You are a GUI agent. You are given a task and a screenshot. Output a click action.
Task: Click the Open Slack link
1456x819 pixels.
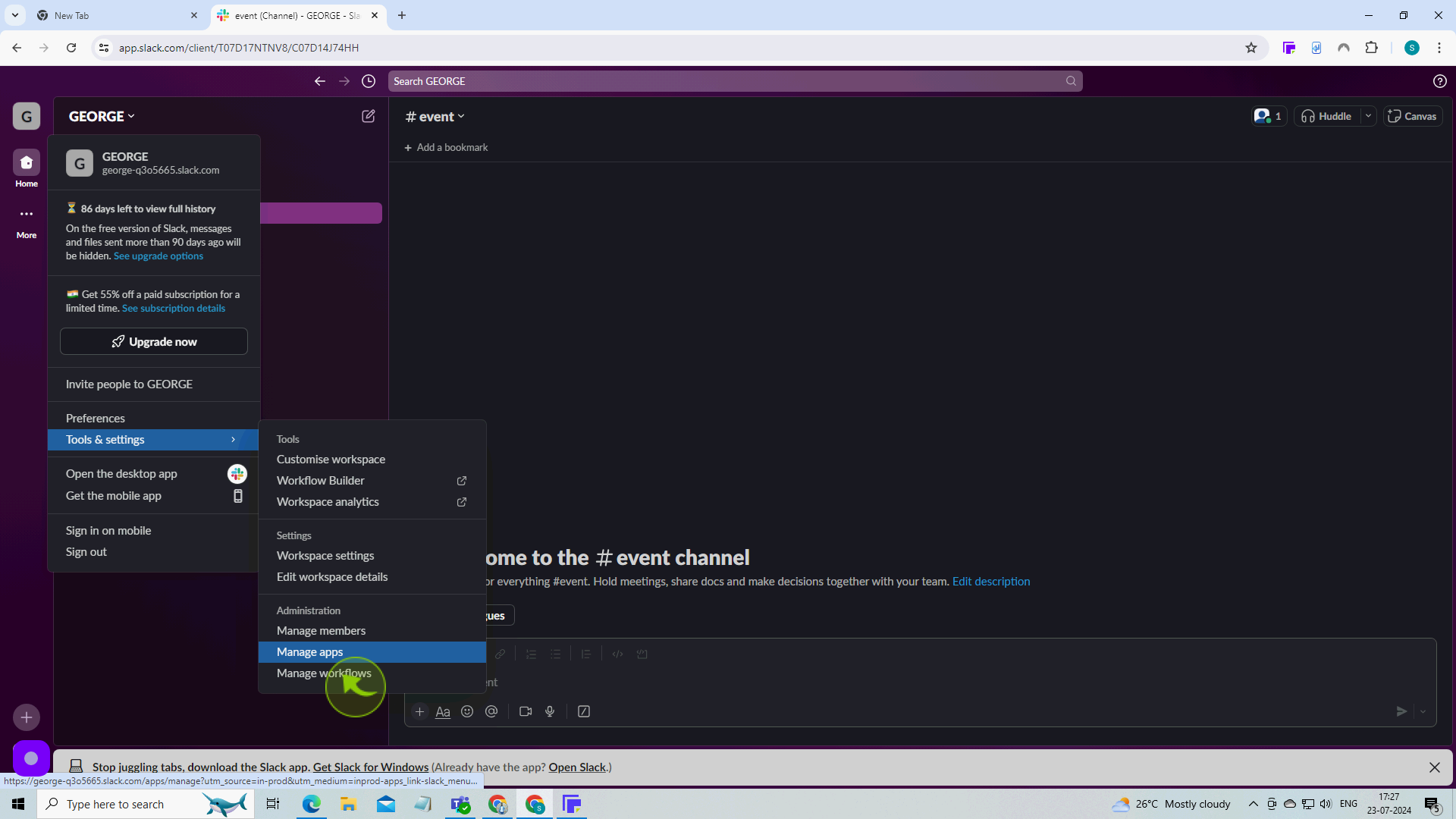577,767
